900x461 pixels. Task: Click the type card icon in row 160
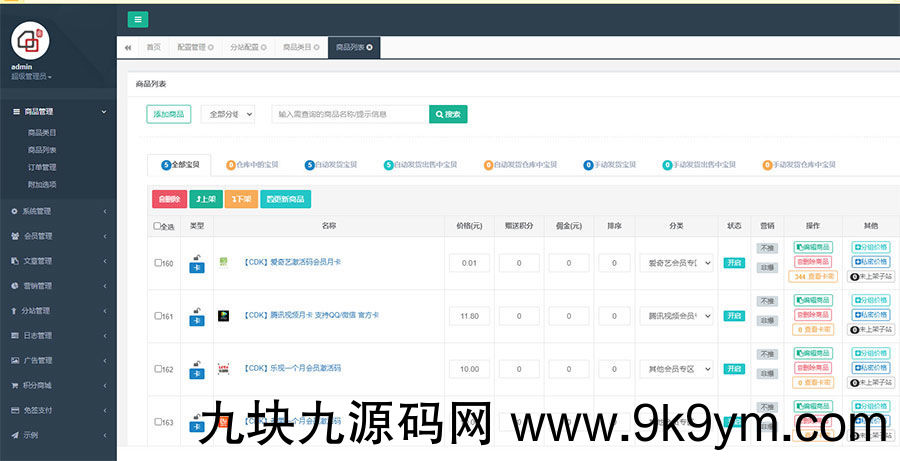[x=196, y=264]
